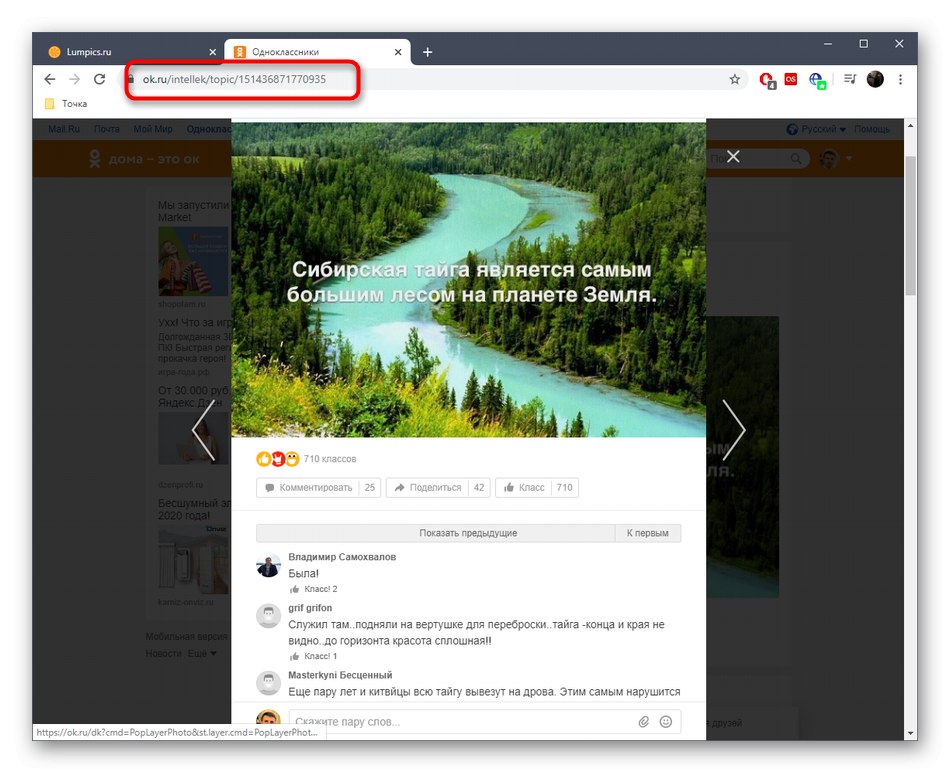The image size is (950, 773).
Task: Click Masterkyni Бесценный's avatar
Action: click(x=268, y=683)
